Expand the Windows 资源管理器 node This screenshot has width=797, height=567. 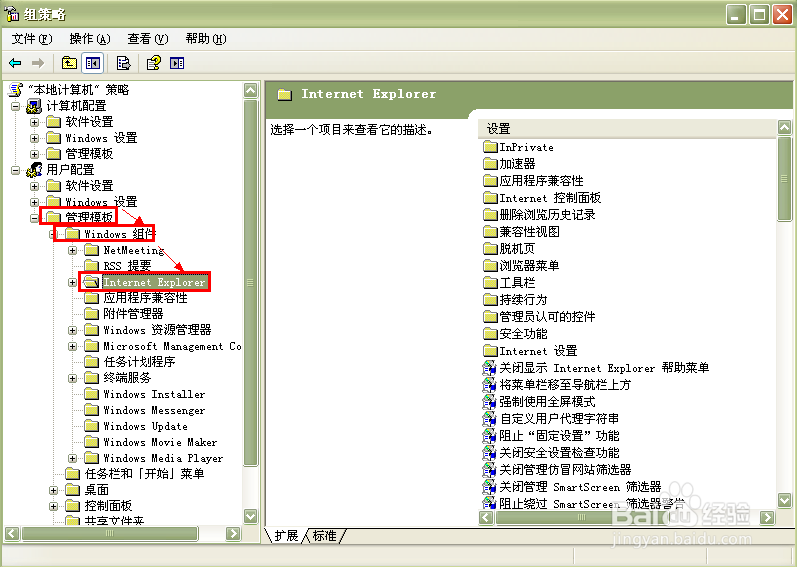point(73,330)
